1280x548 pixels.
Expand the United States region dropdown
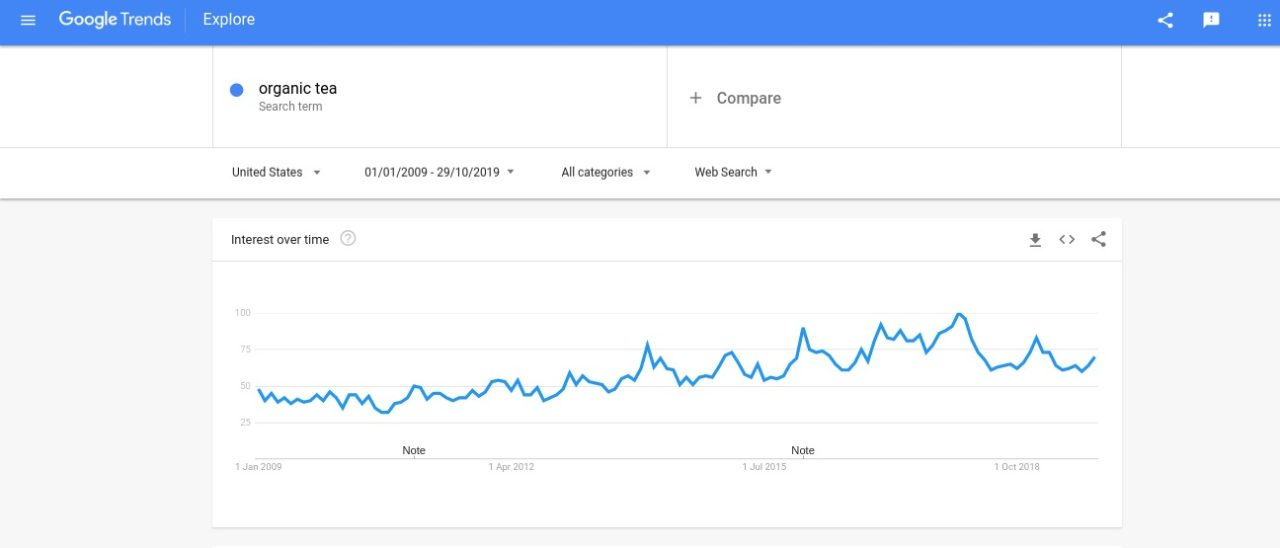pyautogui.click(x=277, y=172)
